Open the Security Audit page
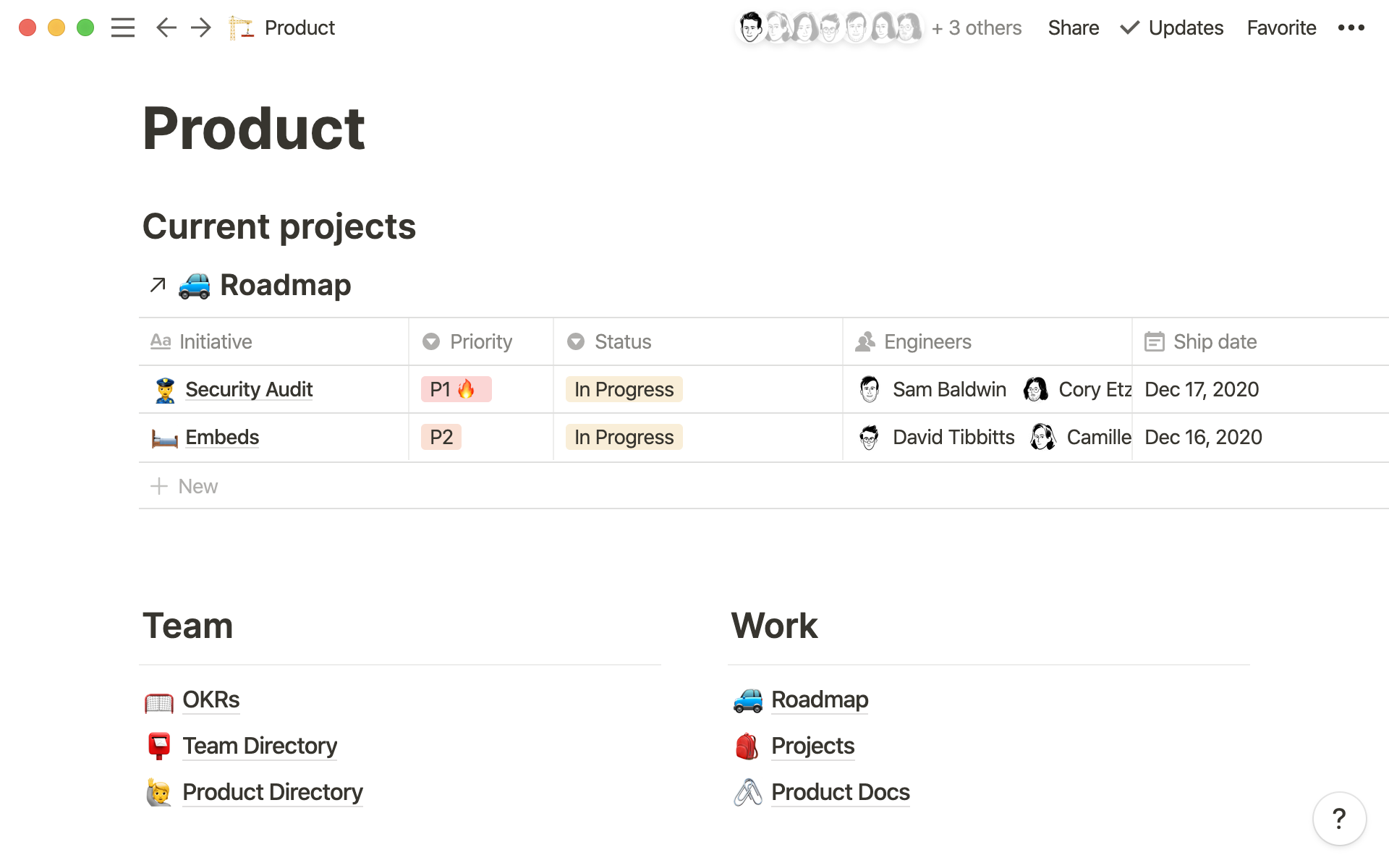1389x868 pixels. (x=249, y=389)
